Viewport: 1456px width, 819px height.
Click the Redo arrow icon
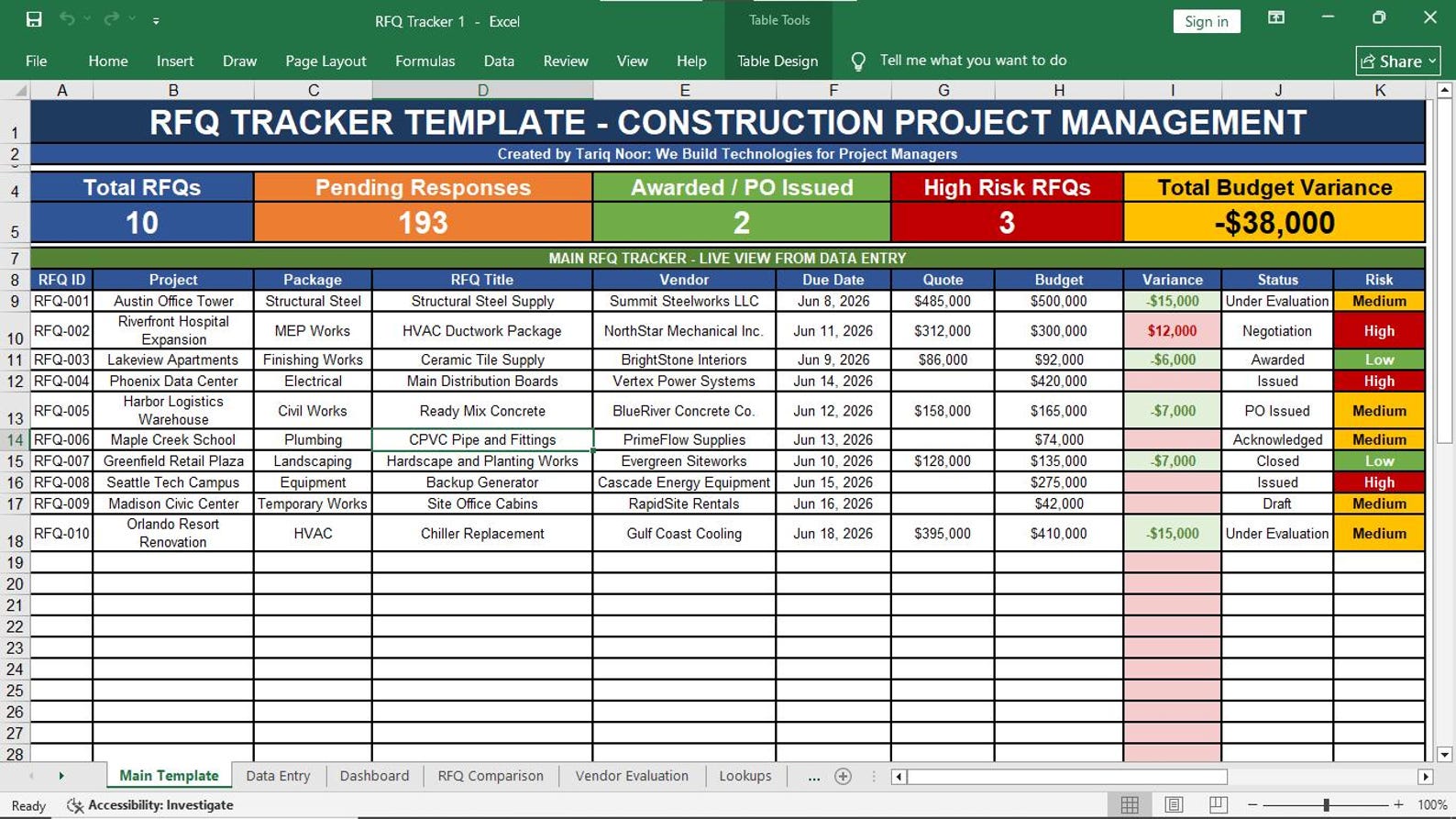[x=112, y=19]
